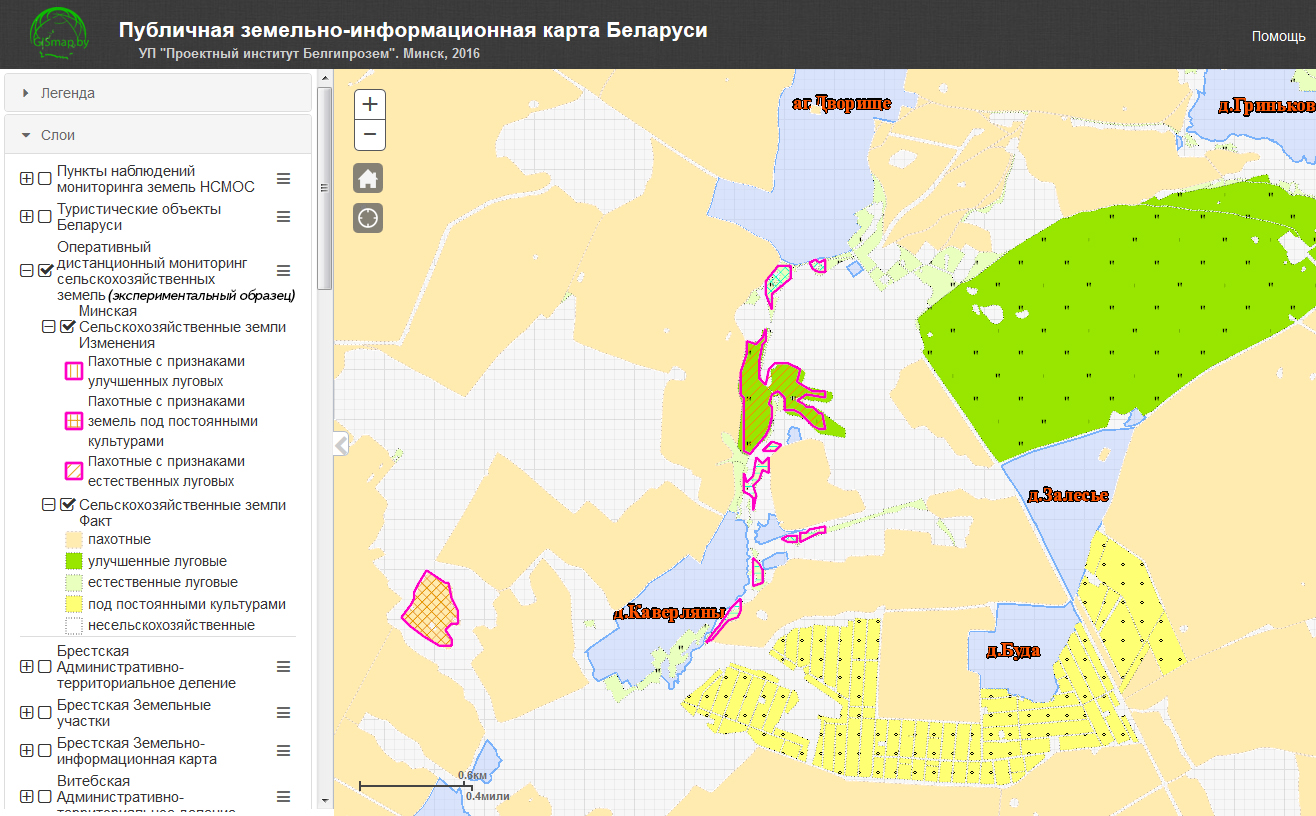
Task: Open the Помощь link
Action: point(1278,36)
